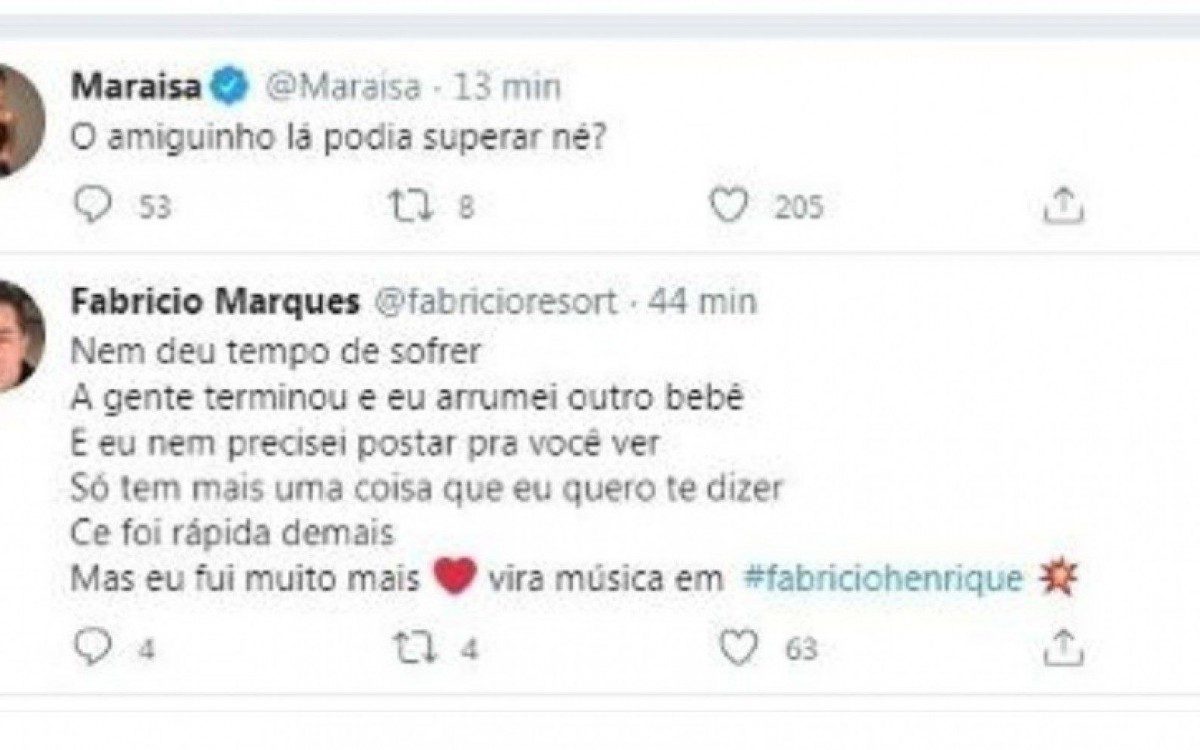The width and height of the screenshot is (1200, 750).
Task: Reply to Fabricio Marques' tweet
Action: pyautogui.click(x=94, y=647)
